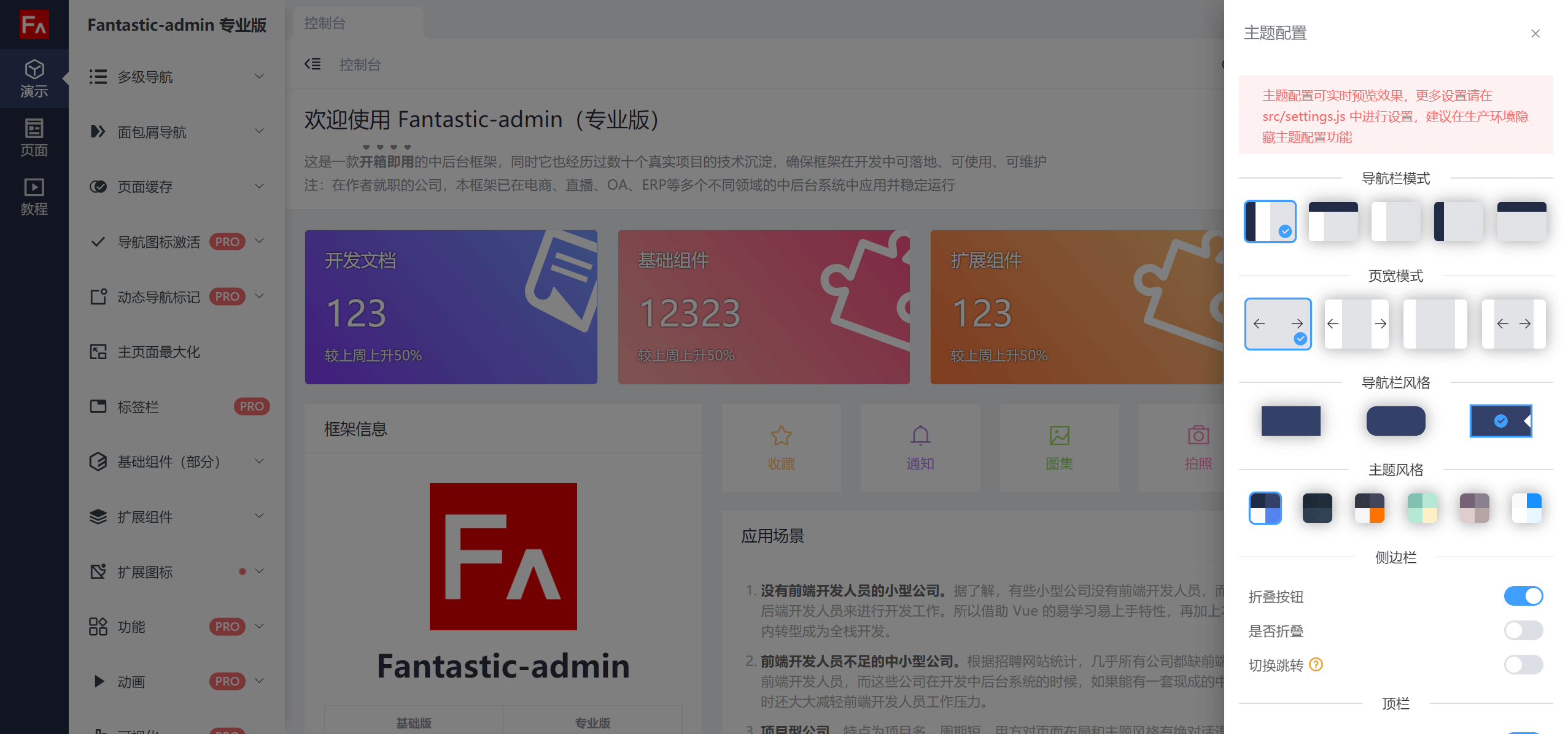The width and height of the screenshot is (1568, 734).
Task: Select the fifth navigation mode with dark top bar only
Action: click(x=1521, y=222)
